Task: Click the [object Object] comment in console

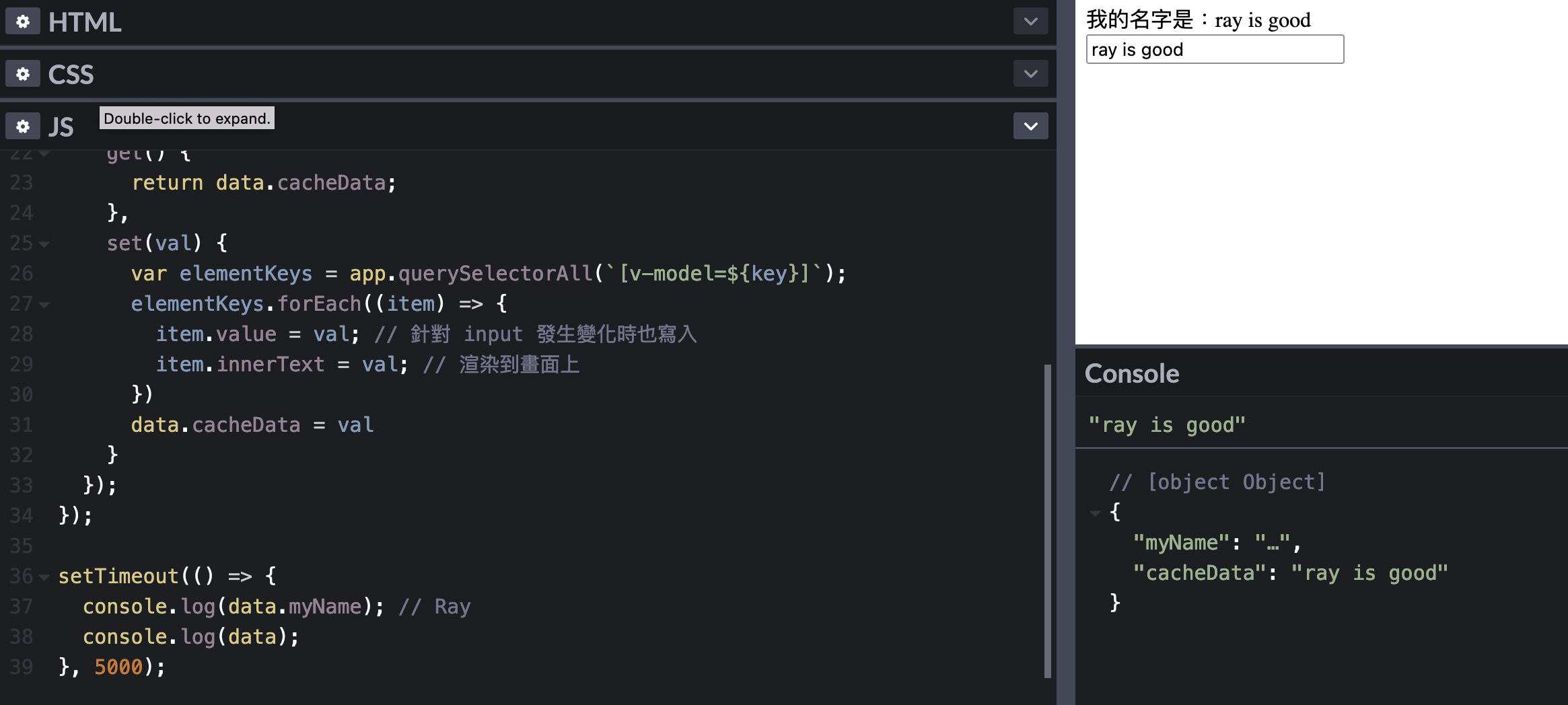Action: click(1217, 482)
